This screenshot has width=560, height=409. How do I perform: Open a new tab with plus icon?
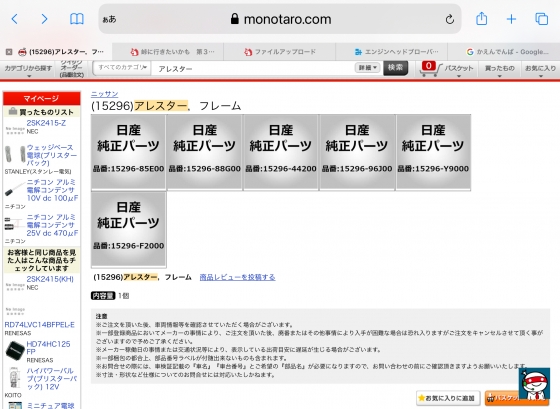pos(511,19)
